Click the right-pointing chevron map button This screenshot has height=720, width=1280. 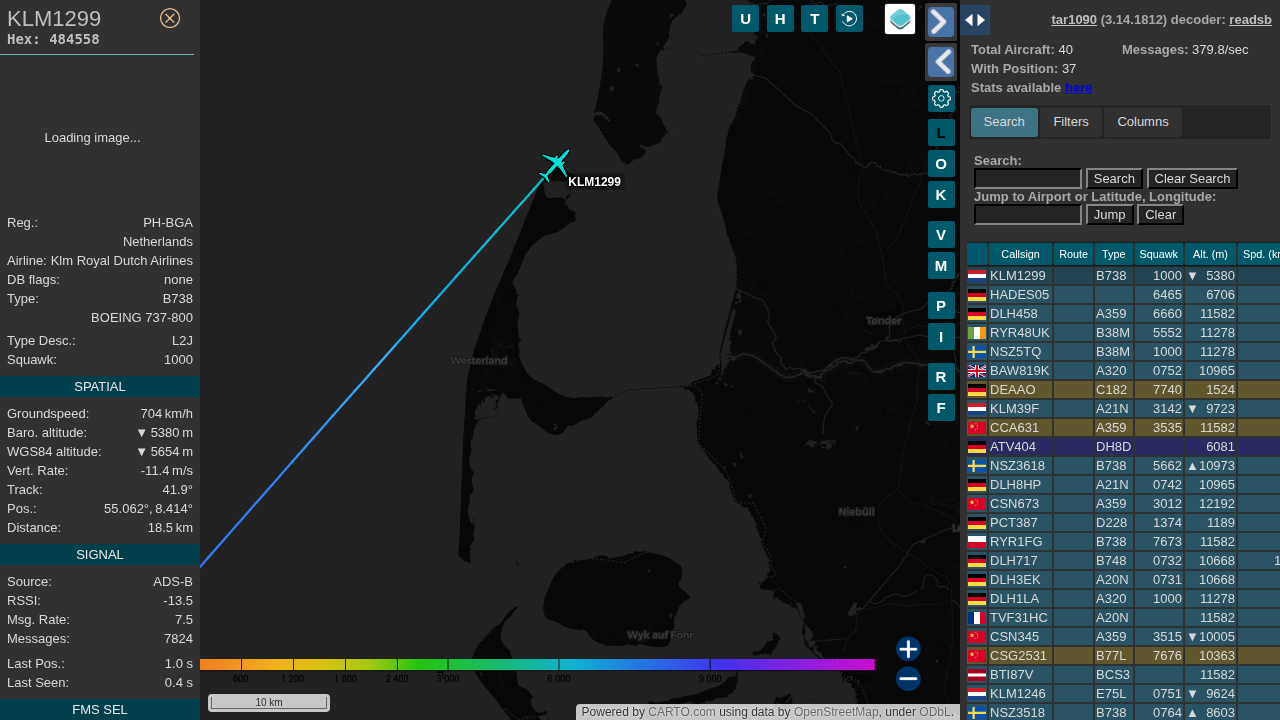(x=941, y=22)
